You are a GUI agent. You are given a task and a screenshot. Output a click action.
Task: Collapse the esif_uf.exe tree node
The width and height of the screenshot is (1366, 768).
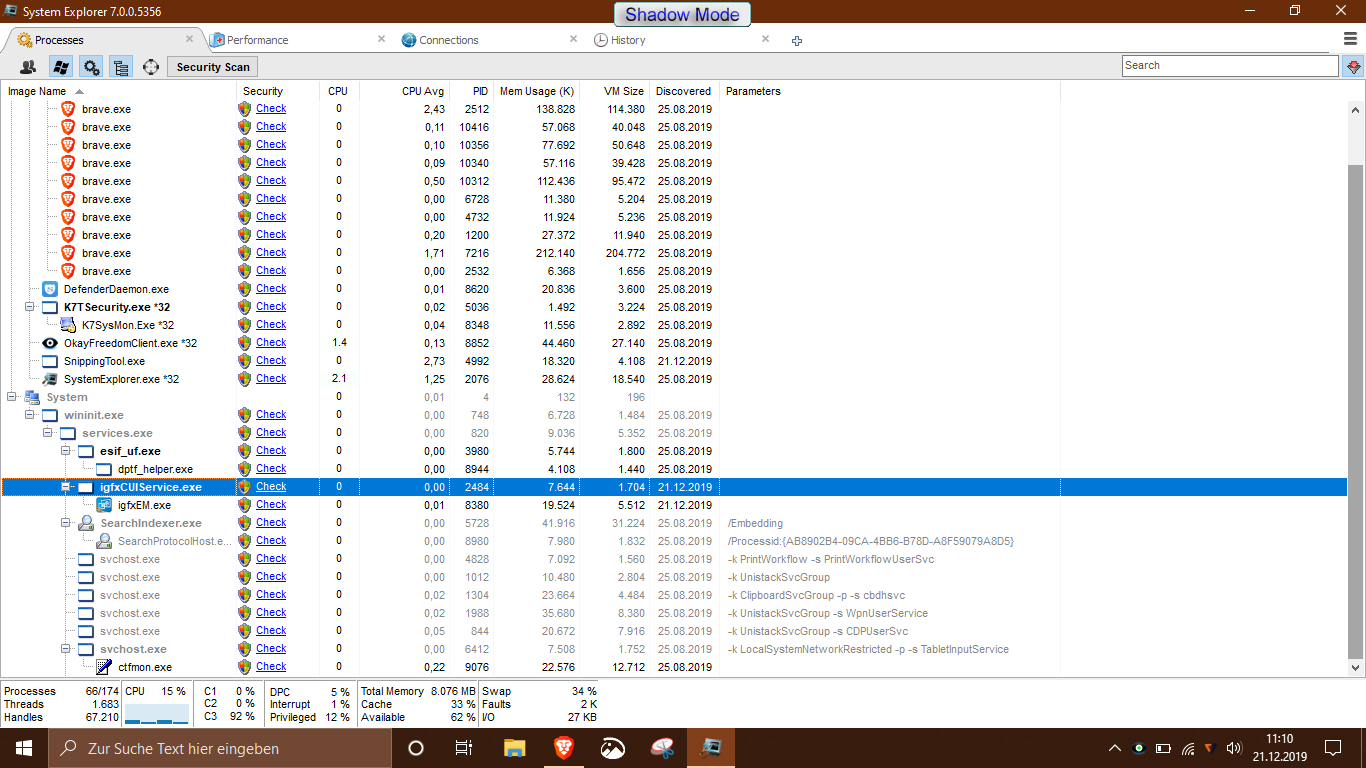point(66,451)
